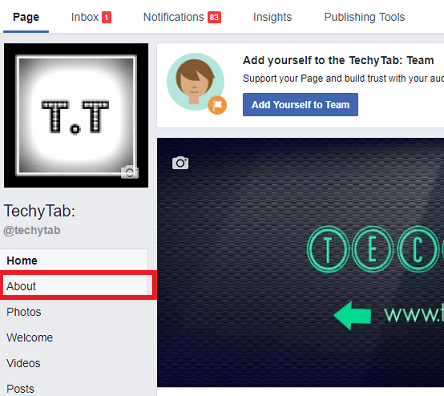Click the T.T profile picture
This screenshot has width=444, height=396.
[x=76, y=115]
